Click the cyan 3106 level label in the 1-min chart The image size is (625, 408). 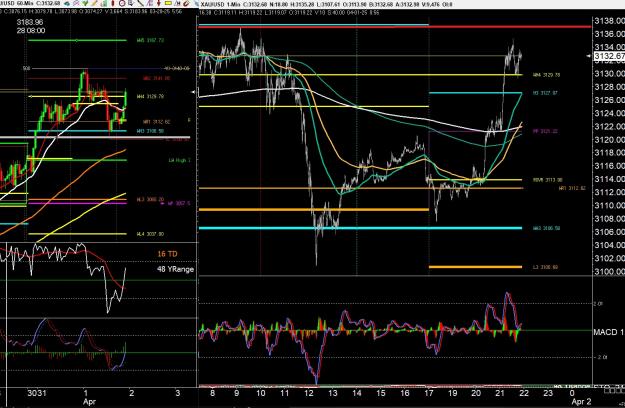546,228
